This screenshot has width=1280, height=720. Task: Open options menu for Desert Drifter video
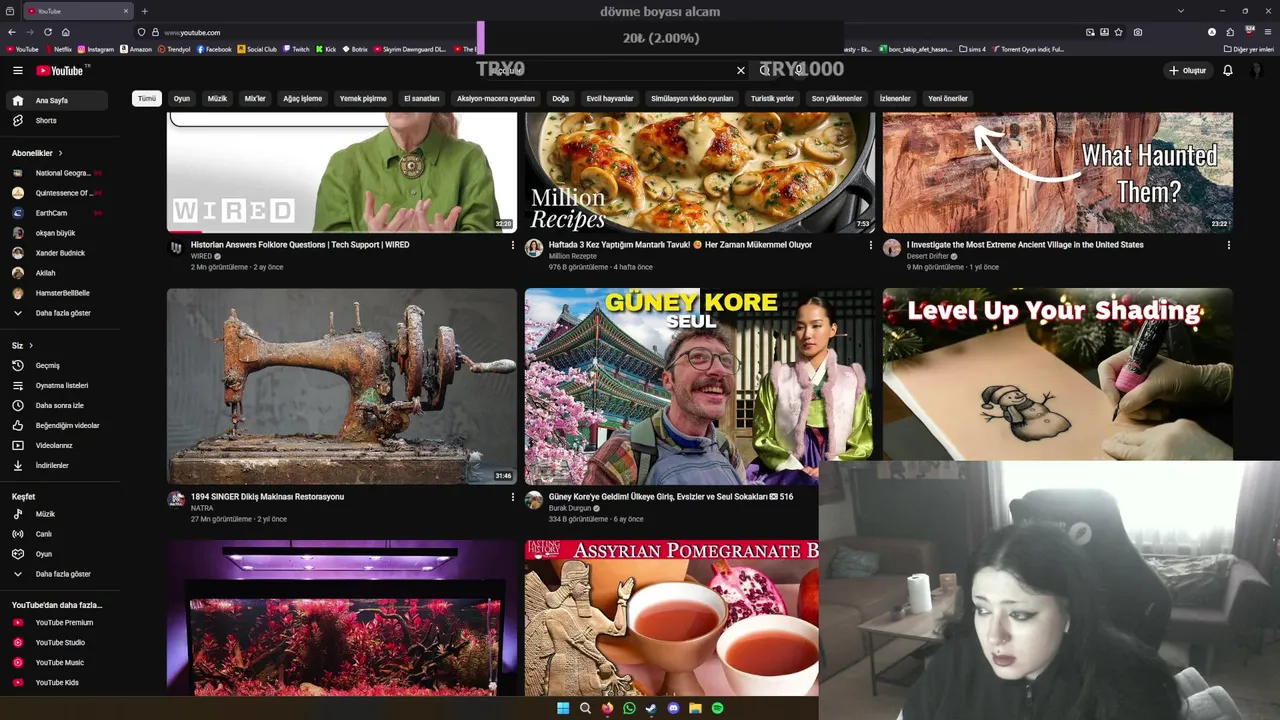1229,245
